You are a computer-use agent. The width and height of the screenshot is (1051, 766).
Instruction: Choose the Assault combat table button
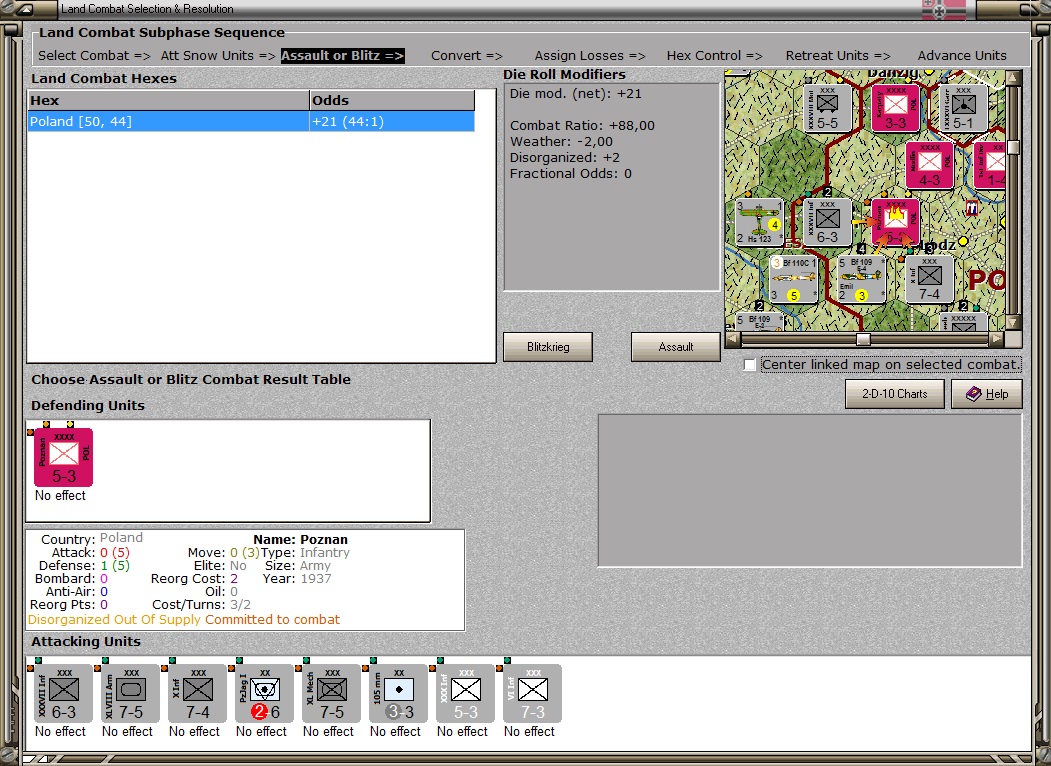click(676, 347)
